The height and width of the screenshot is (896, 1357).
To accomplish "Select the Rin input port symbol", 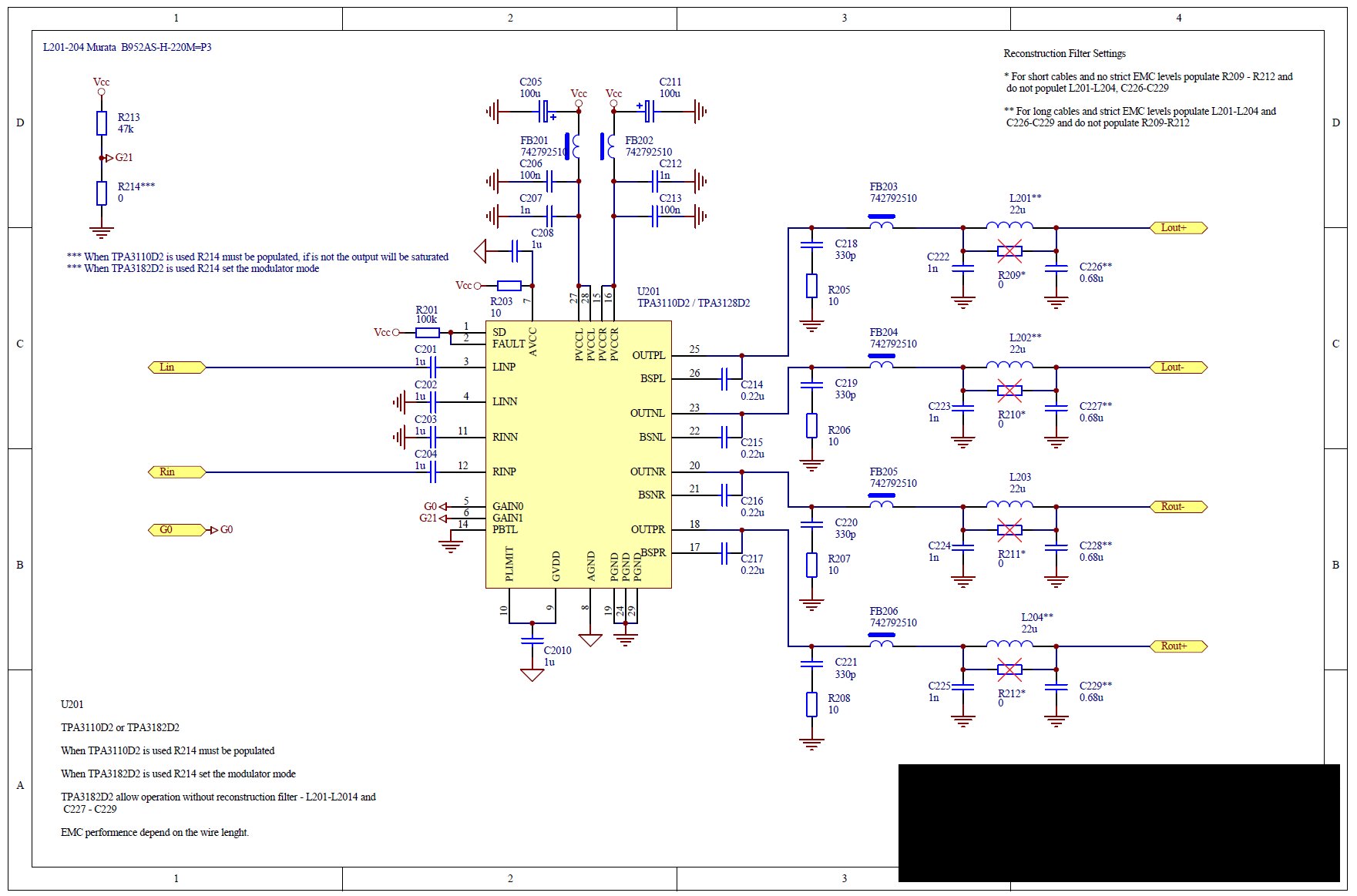I will 176,472.
